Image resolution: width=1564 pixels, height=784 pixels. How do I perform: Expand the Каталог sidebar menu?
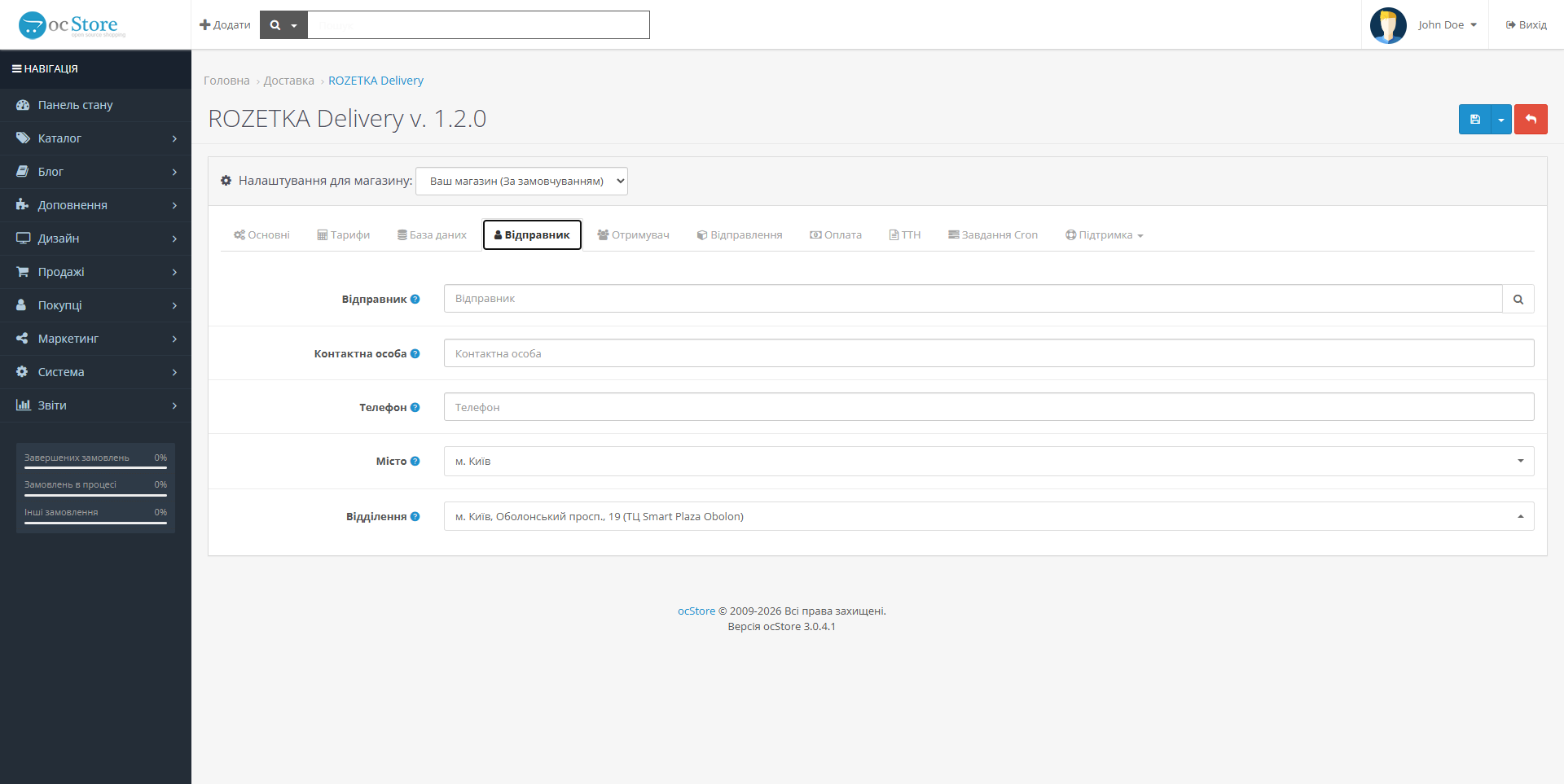click(x=95, y=138)
